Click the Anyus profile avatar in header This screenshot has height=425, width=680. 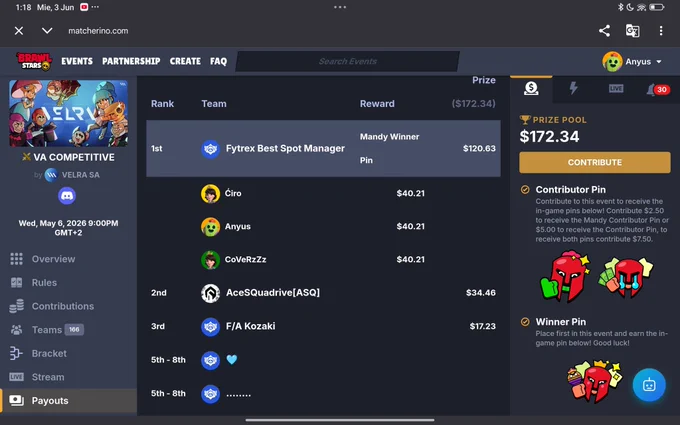point(612,62)
